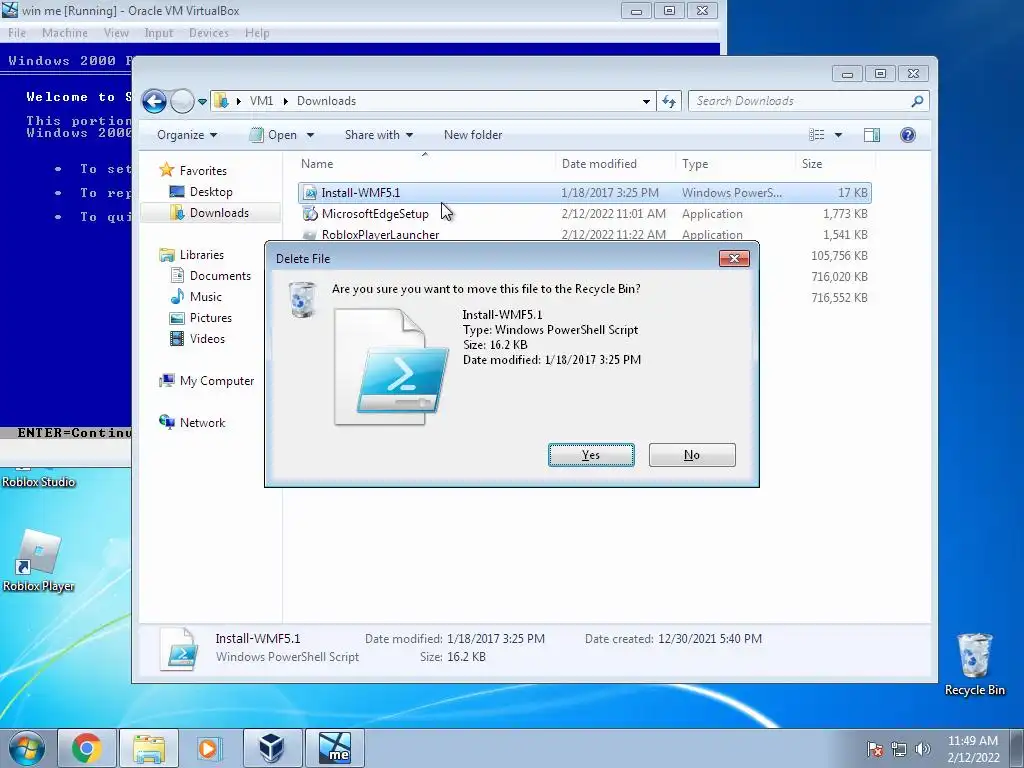Expand the Open button's dropdown arrow
This screenshot has width=1024, height=768.
310,135
